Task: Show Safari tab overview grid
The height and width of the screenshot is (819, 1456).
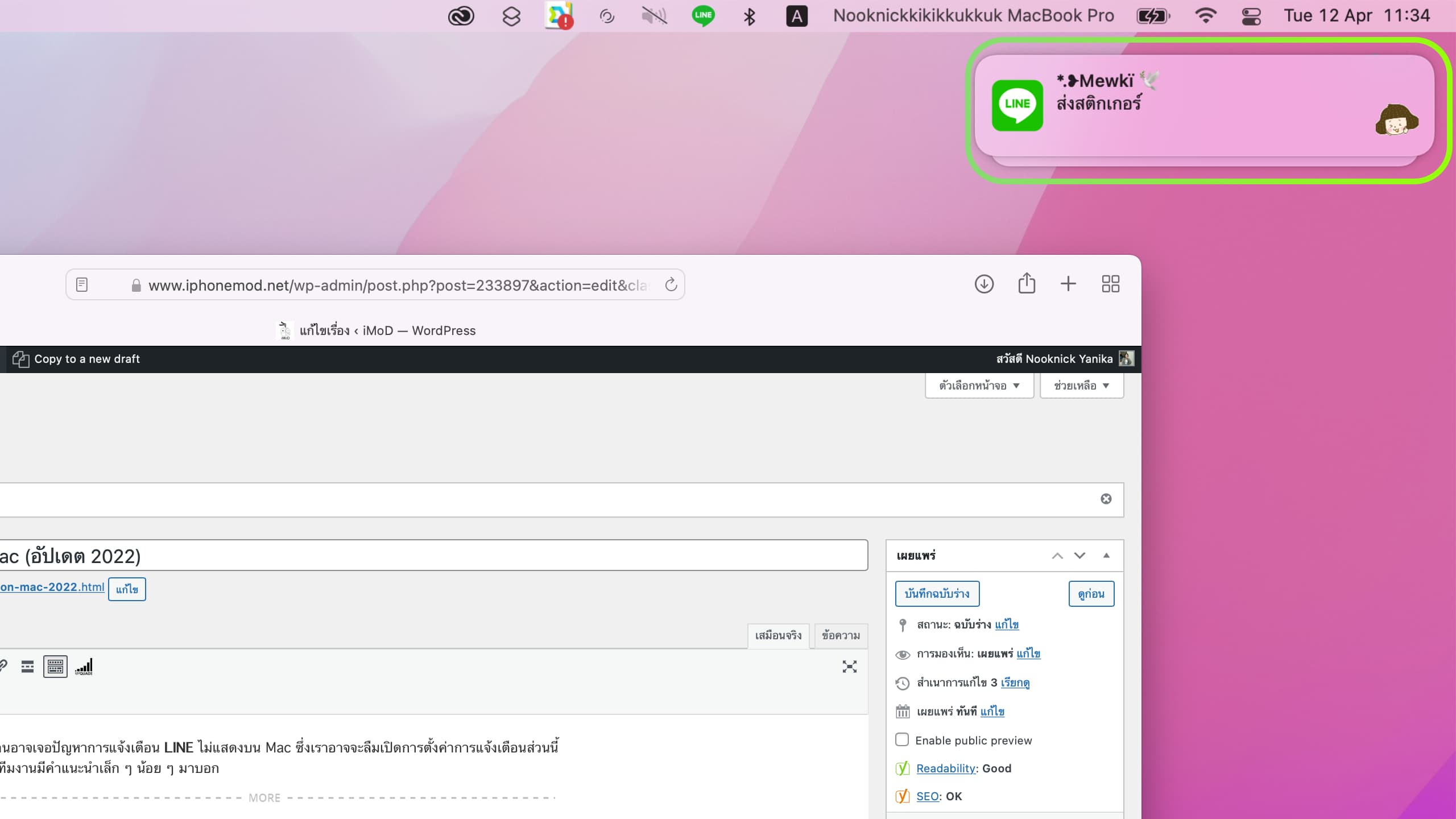Action: click(1110, 284)
